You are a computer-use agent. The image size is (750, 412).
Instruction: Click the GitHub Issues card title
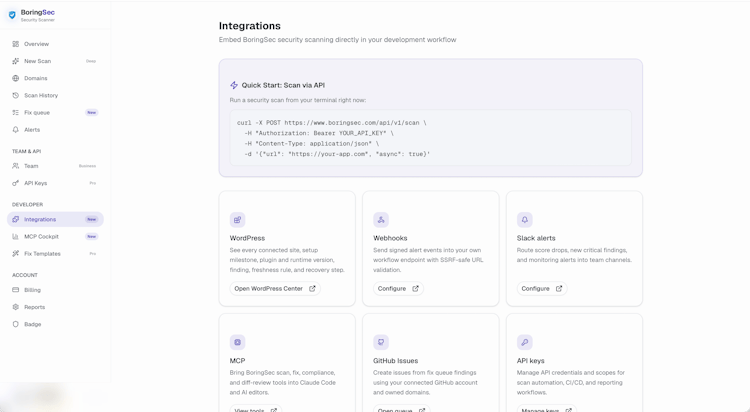396,361
